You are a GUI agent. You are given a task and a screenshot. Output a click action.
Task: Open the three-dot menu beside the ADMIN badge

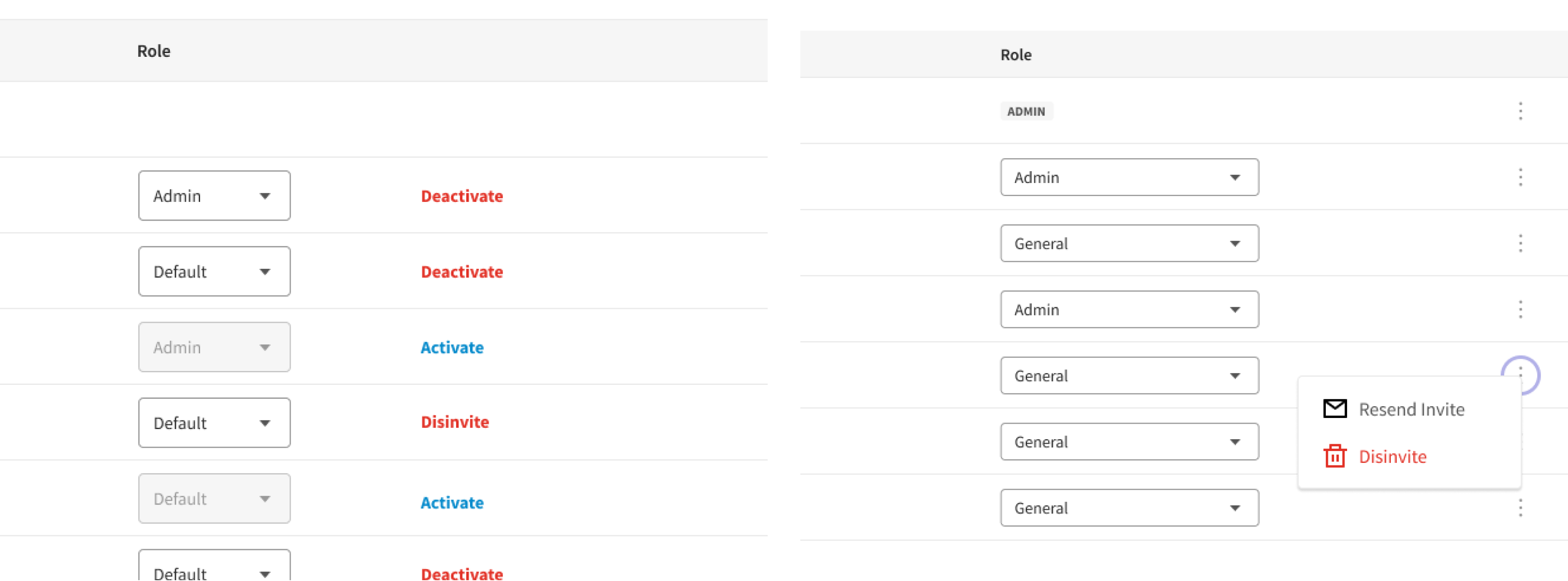point(1520,111)
